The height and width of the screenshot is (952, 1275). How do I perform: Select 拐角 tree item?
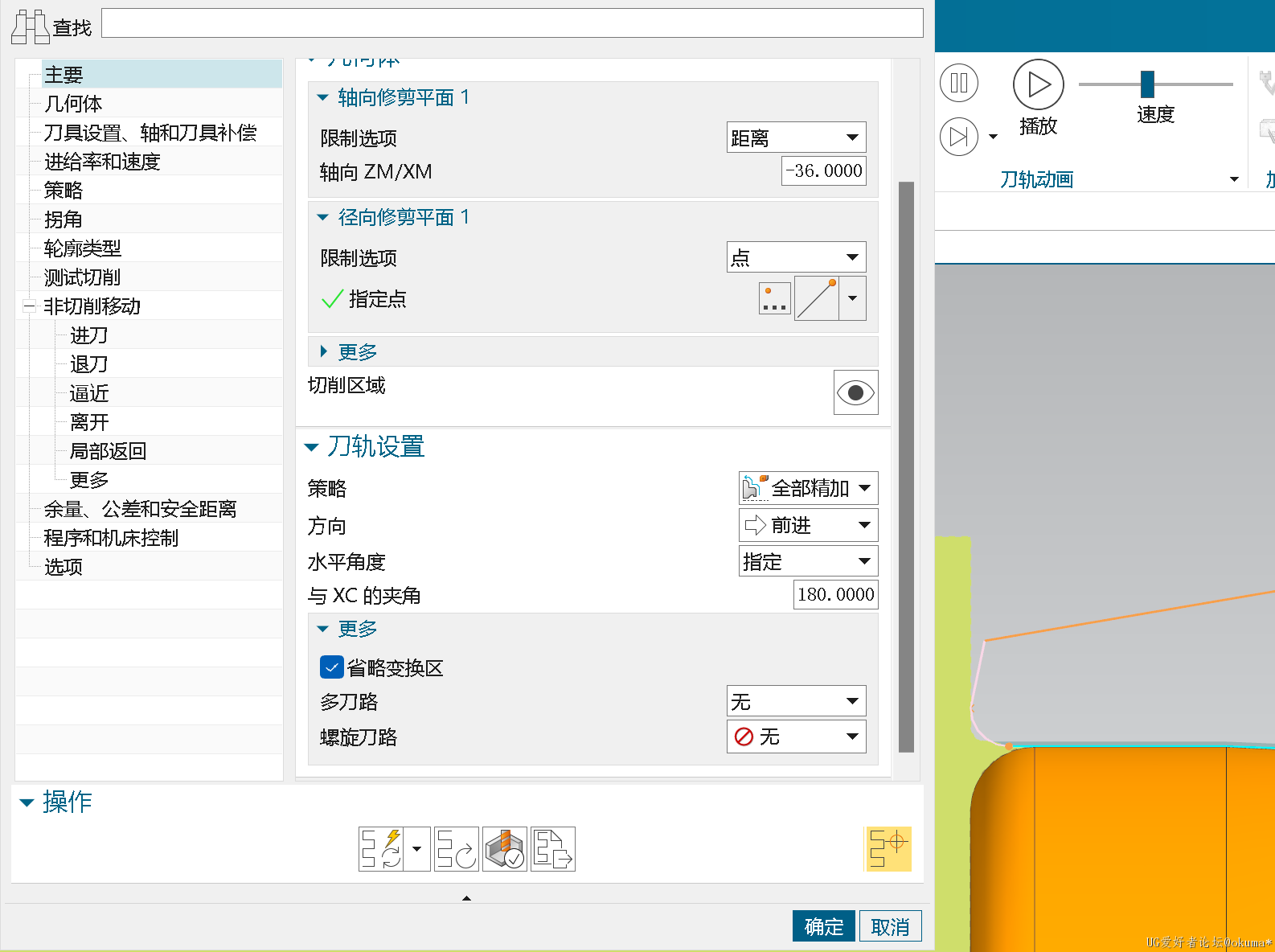click(x=64, y=220)
